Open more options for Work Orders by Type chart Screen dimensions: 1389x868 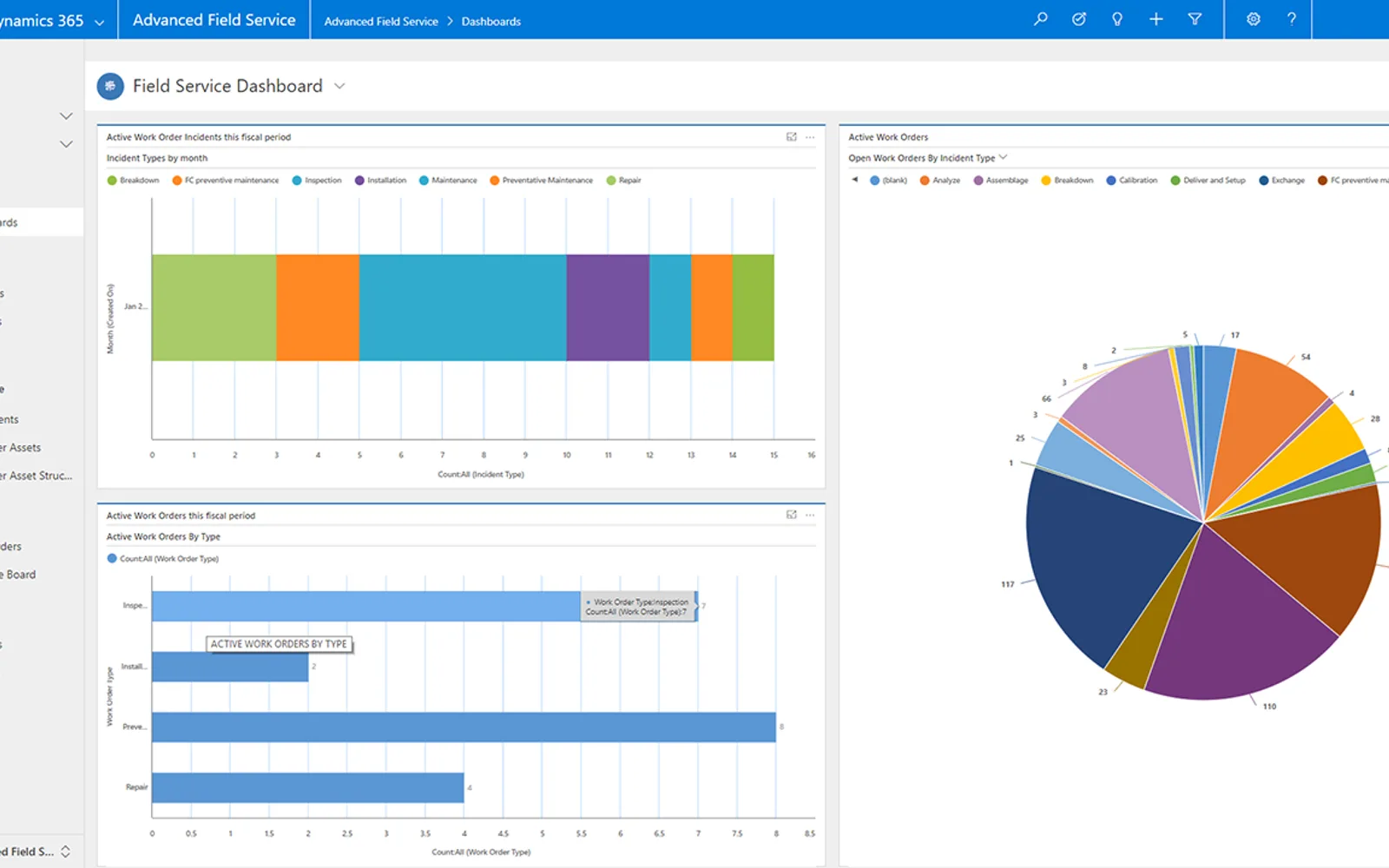(x=810, y=515)
